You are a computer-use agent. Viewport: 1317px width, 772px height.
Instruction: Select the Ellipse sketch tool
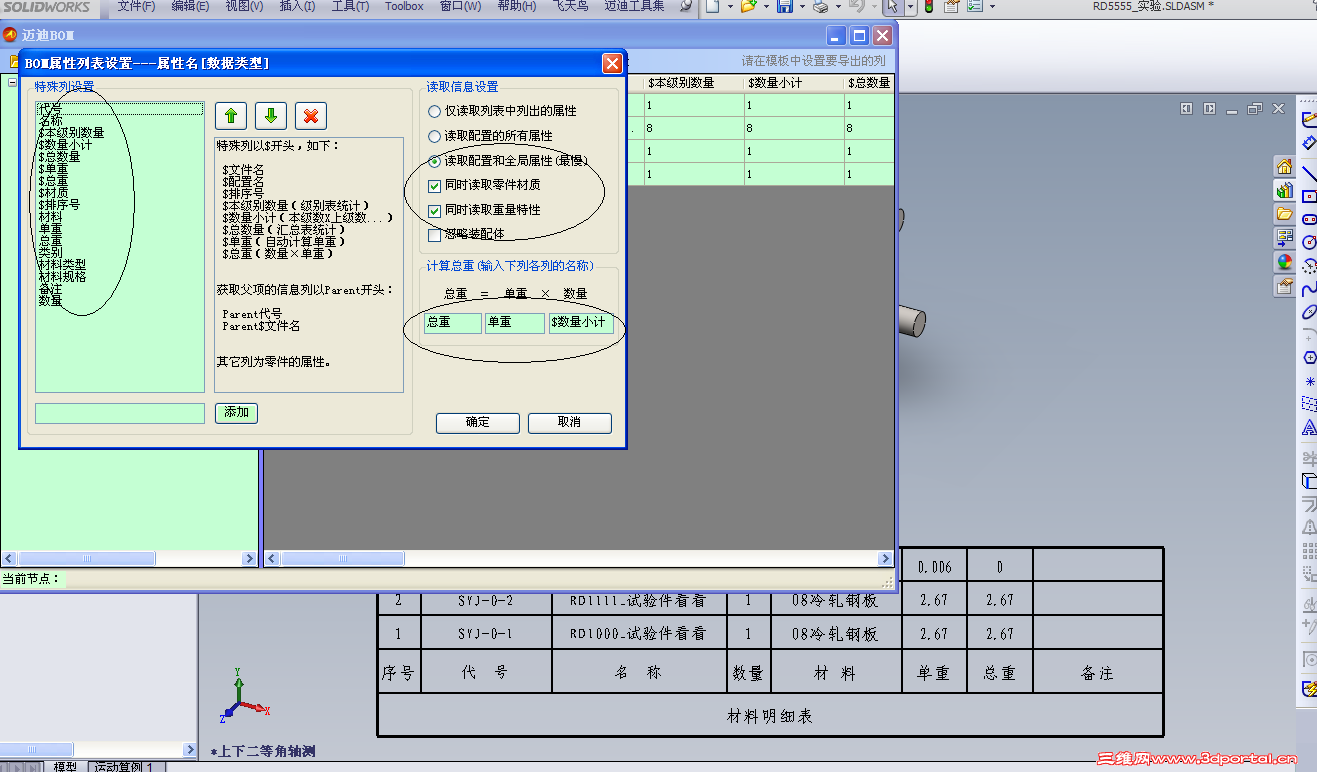[x=1309, y=312]
